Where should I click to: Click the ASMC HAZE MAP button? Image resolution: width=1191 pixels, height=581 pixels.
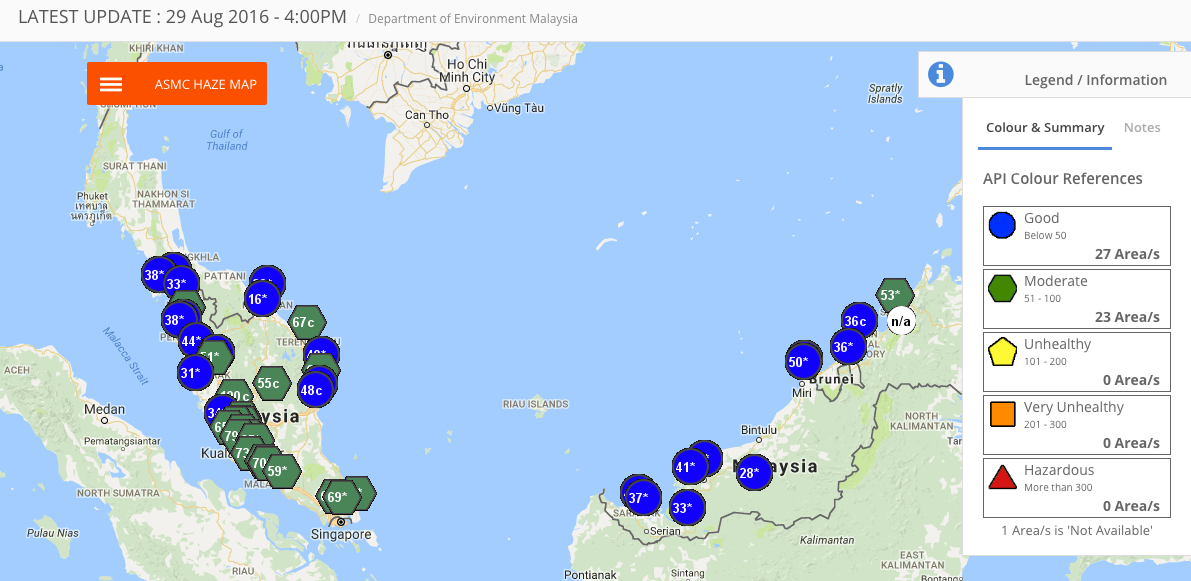click(177, 84)
